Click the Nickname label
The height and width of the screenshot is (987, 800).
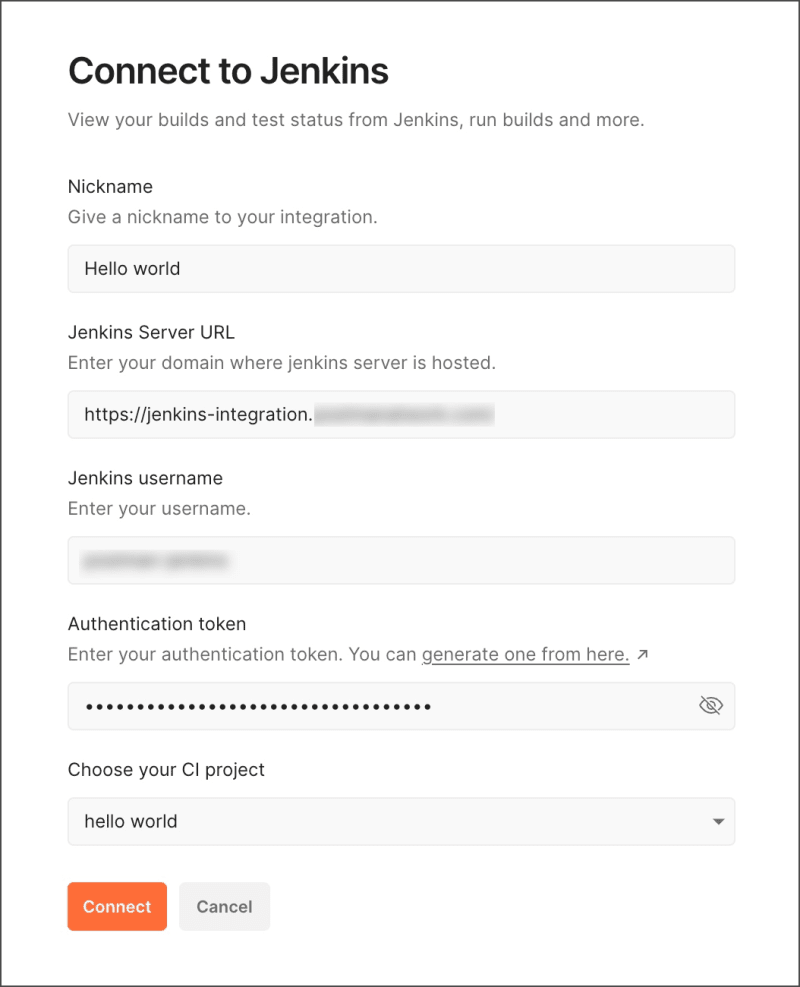pyautogui.click(x=109, y=186)
